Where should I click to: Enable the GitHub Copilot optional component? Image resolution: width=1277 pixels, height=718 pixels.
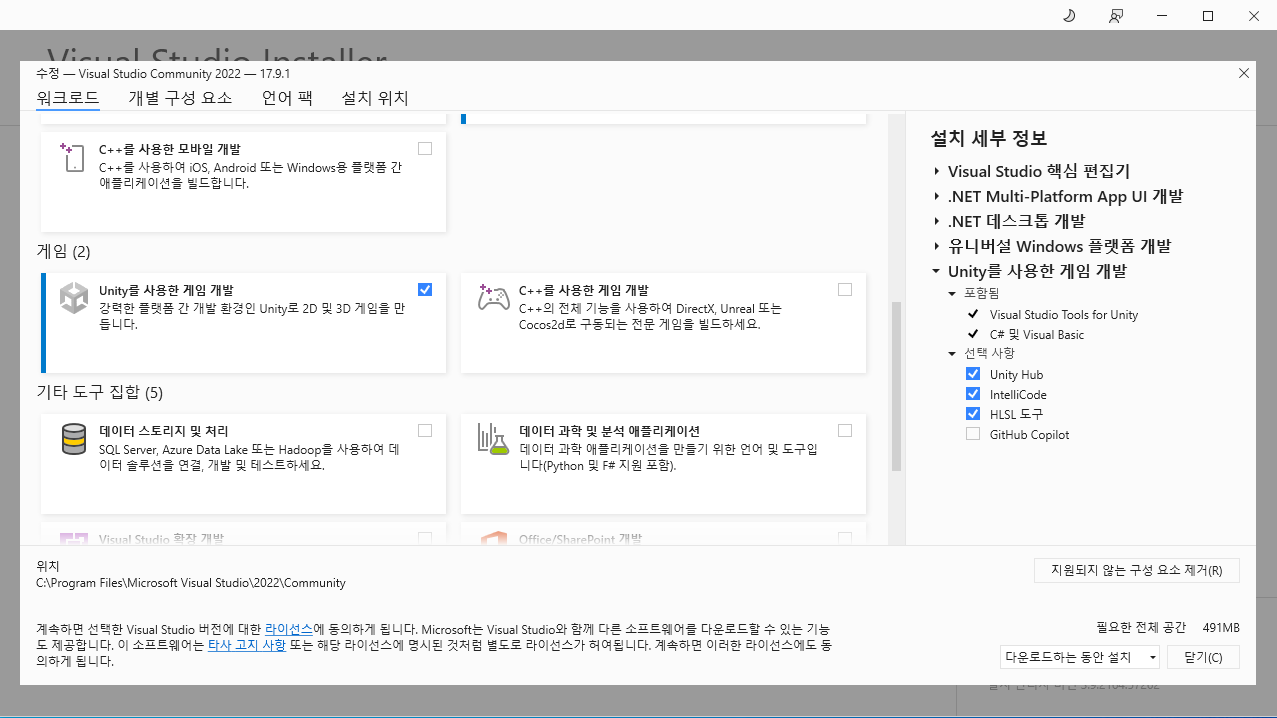pos(973,434)
